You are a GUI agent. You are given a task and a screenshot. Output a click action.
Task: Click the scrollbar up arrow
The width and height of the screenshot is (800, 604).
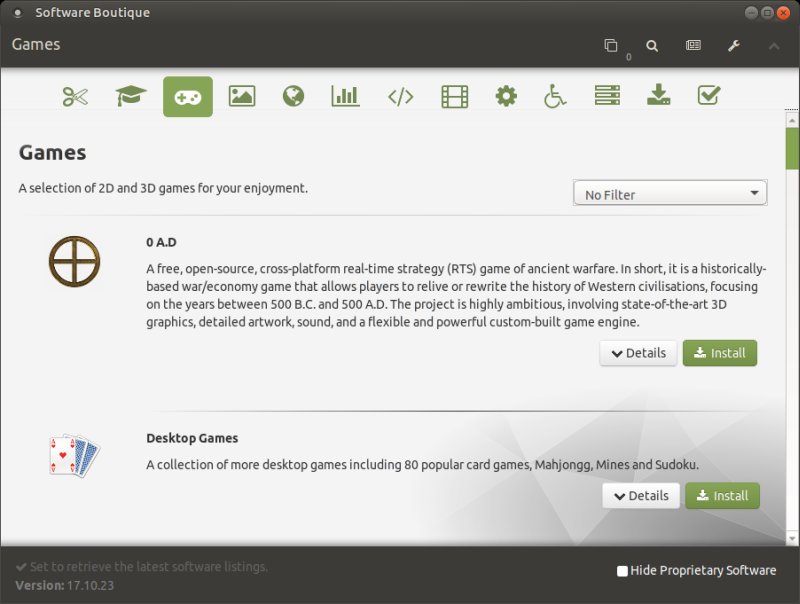click(x=792, y=121)
